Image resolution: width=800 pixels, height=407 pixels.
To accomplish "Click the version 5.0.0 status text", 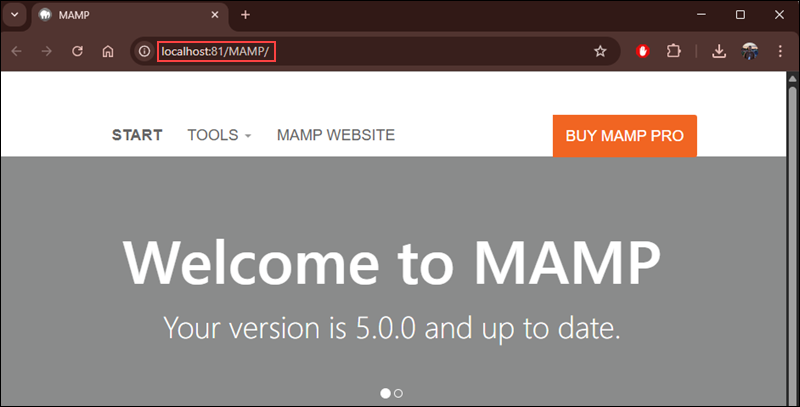I will coord(391,328).
